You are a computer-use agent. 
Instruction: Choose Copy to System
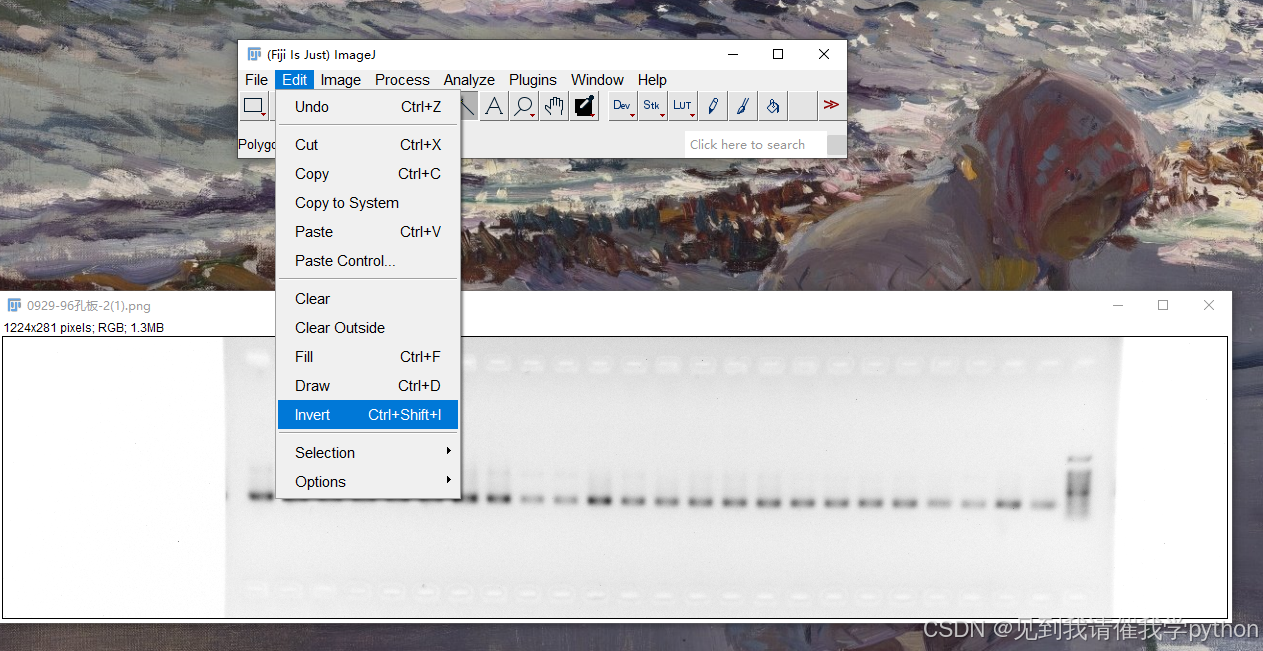pyautogui.click(x=368, y=203)
